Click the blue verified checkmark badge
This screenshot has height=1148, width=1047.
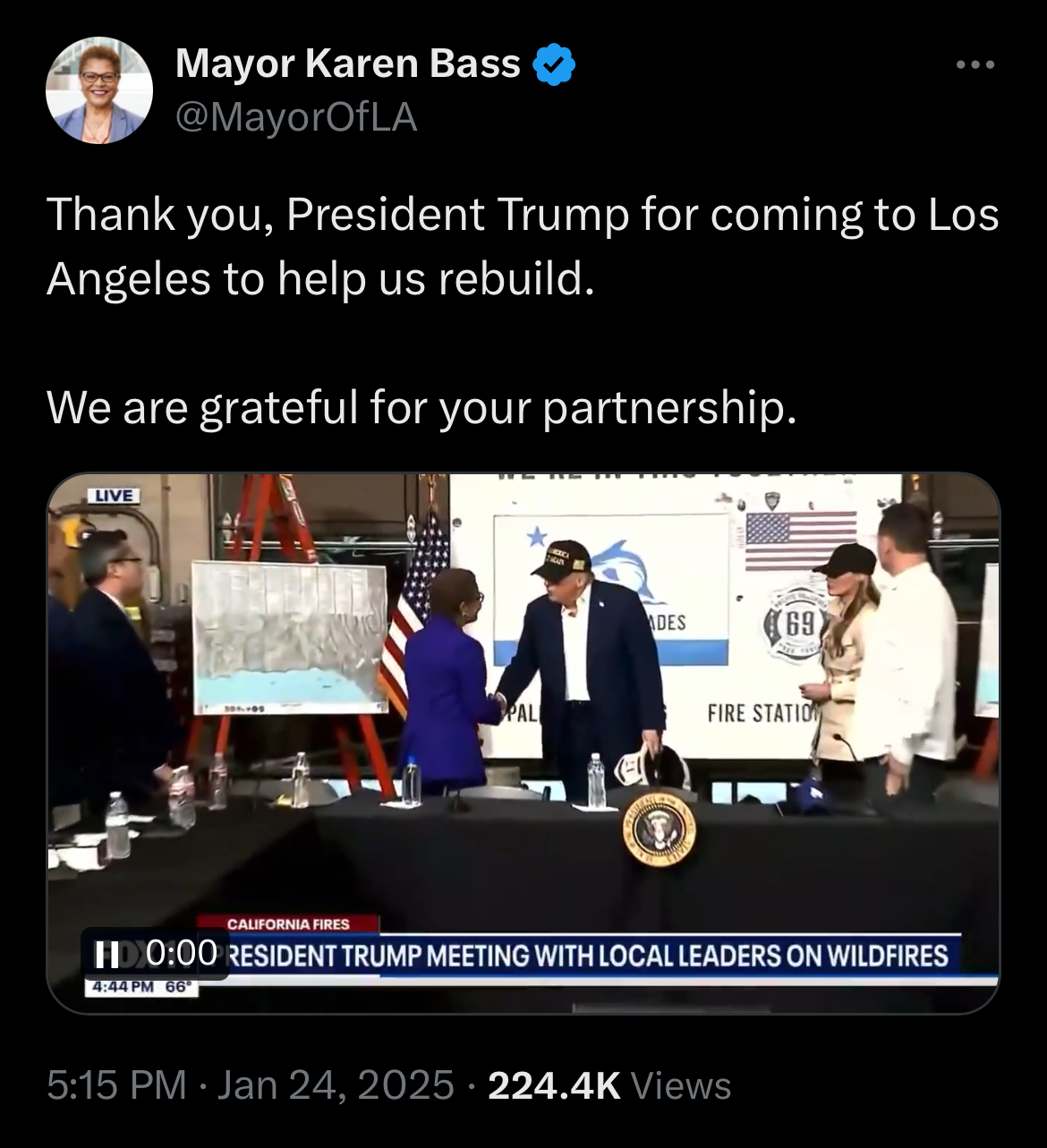pos(554,64)
